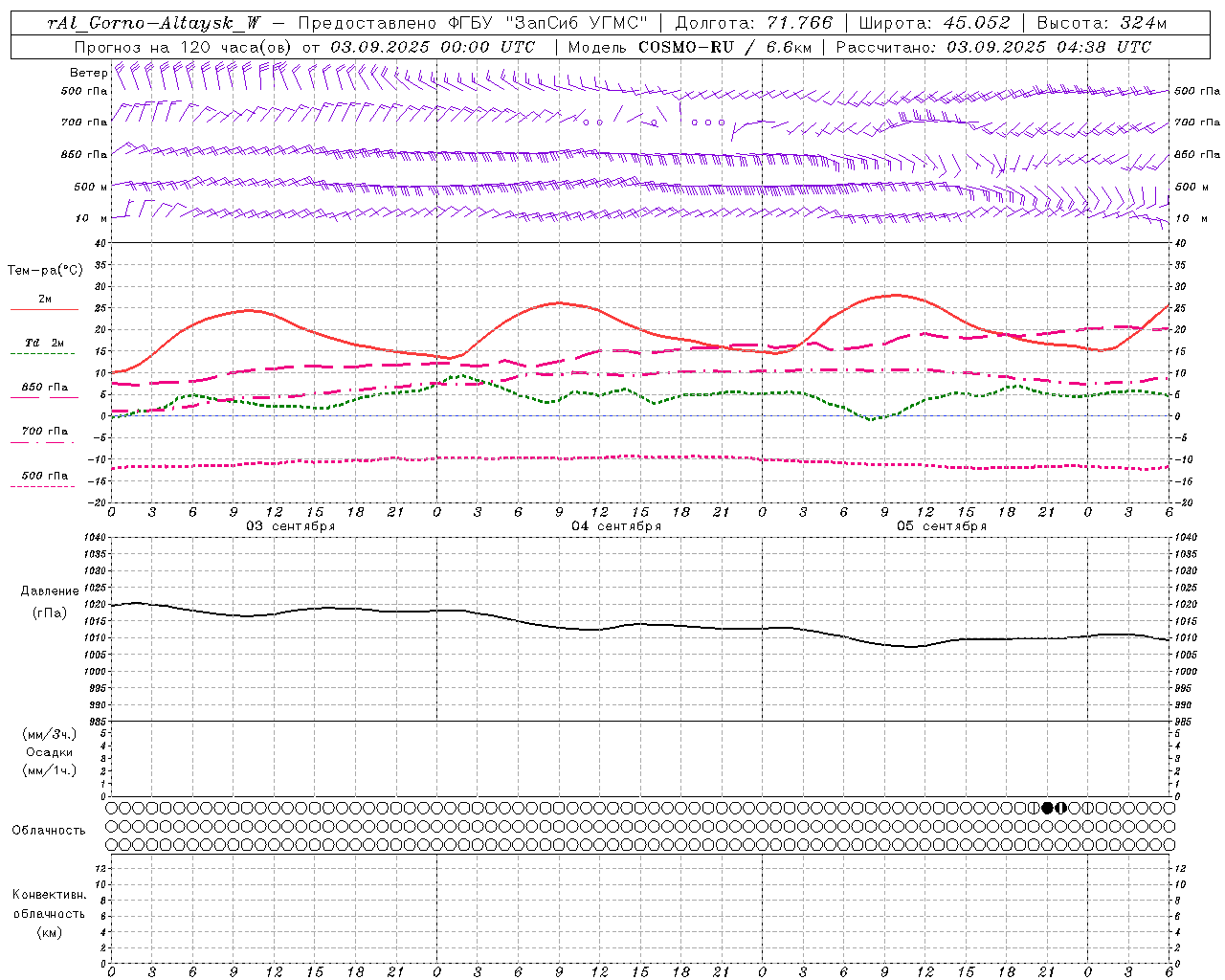Viewport: 1225px width, 980px height.
Task: Click the red 2м temperature legend line
Action: [x=44, y=309]
